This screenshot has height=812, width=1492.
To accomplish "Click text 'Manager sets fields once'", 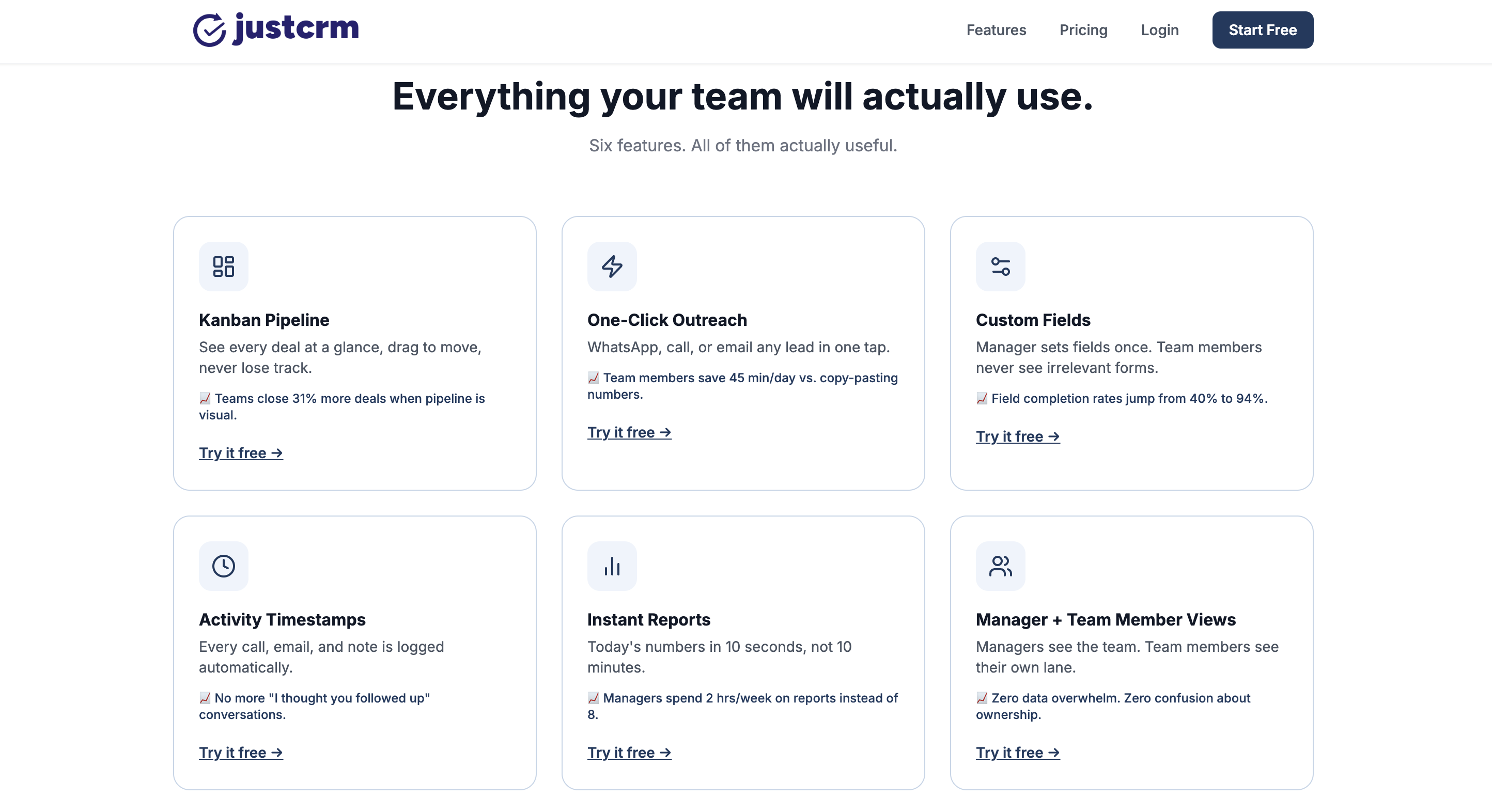I will coord(1064,347).
